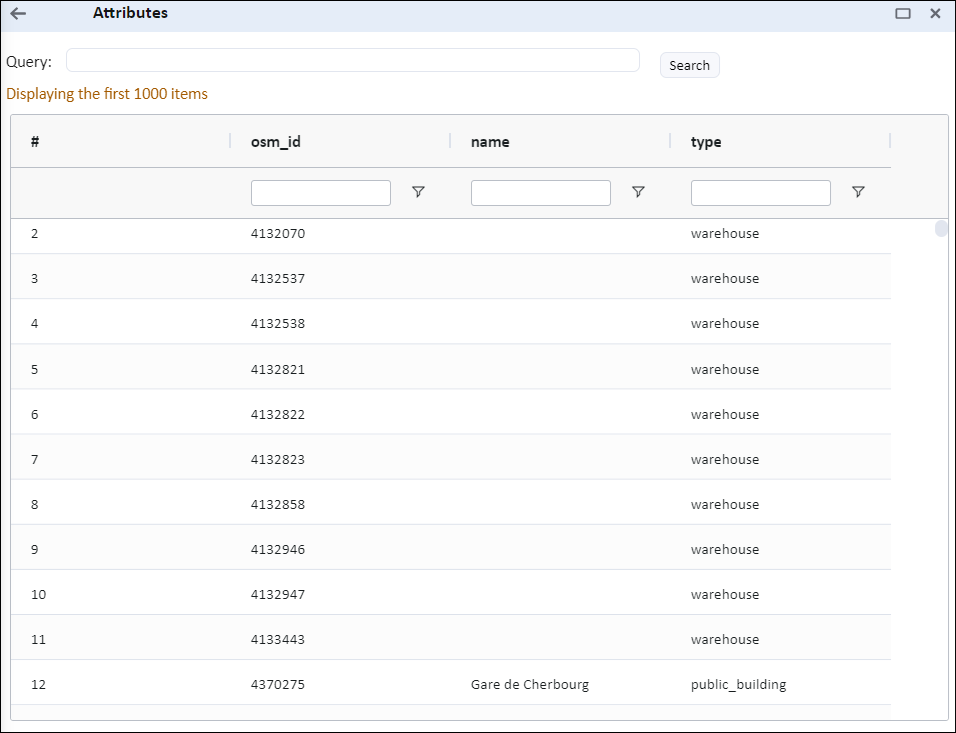Click the Search button

(690, 65)
